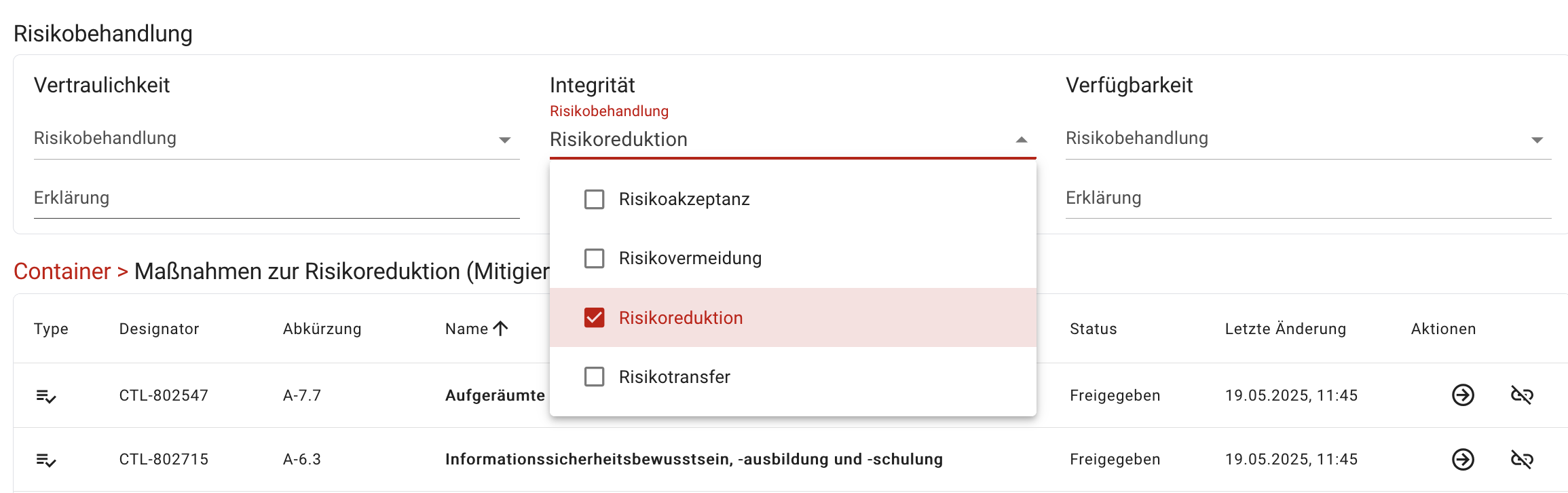Open the Vertraulichkeit Risikobehandlung dropdown
Viewport: 1568px width, 493px height.
pyautogui.click(x=504, y=139)
